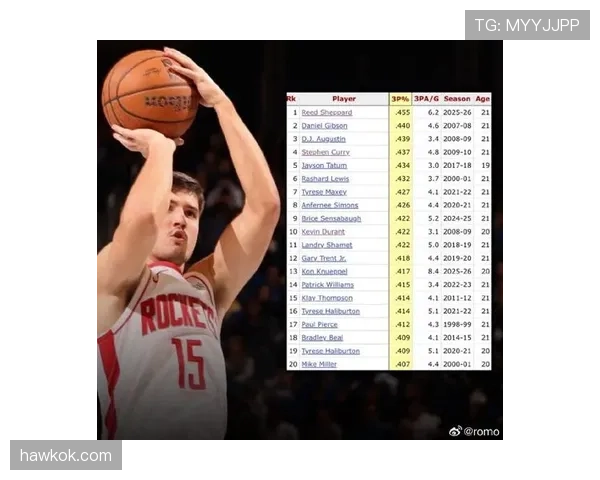Click the 2009-10 season cell
Image resolution: width=600 pixels, height=480 pixels.
pos(457,152)
